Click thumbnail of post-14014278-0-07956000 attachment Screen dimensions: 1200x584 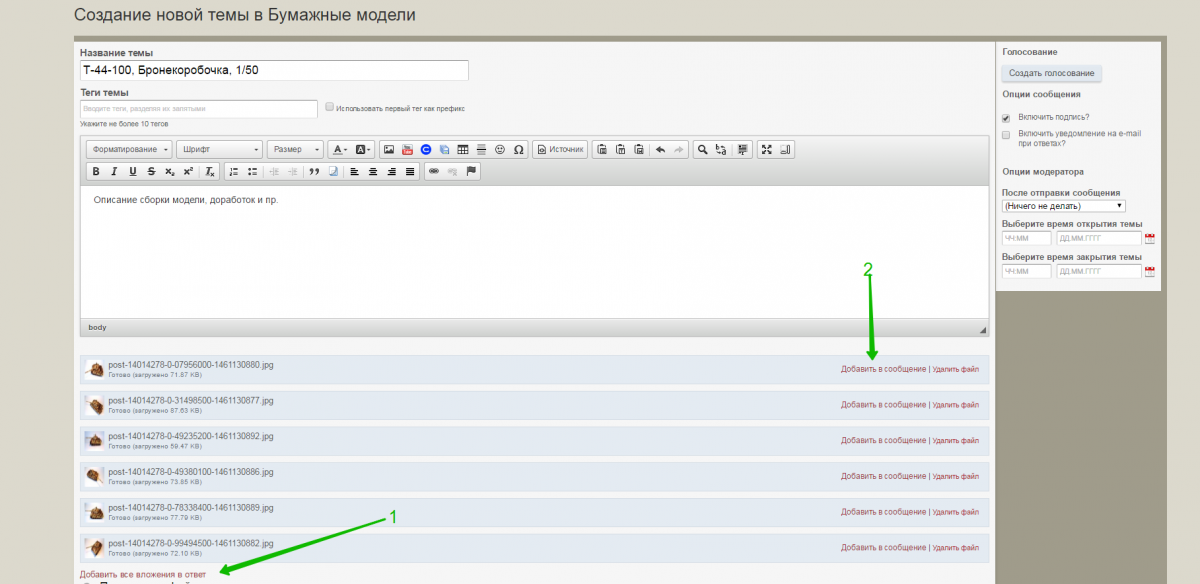point(95,369)
